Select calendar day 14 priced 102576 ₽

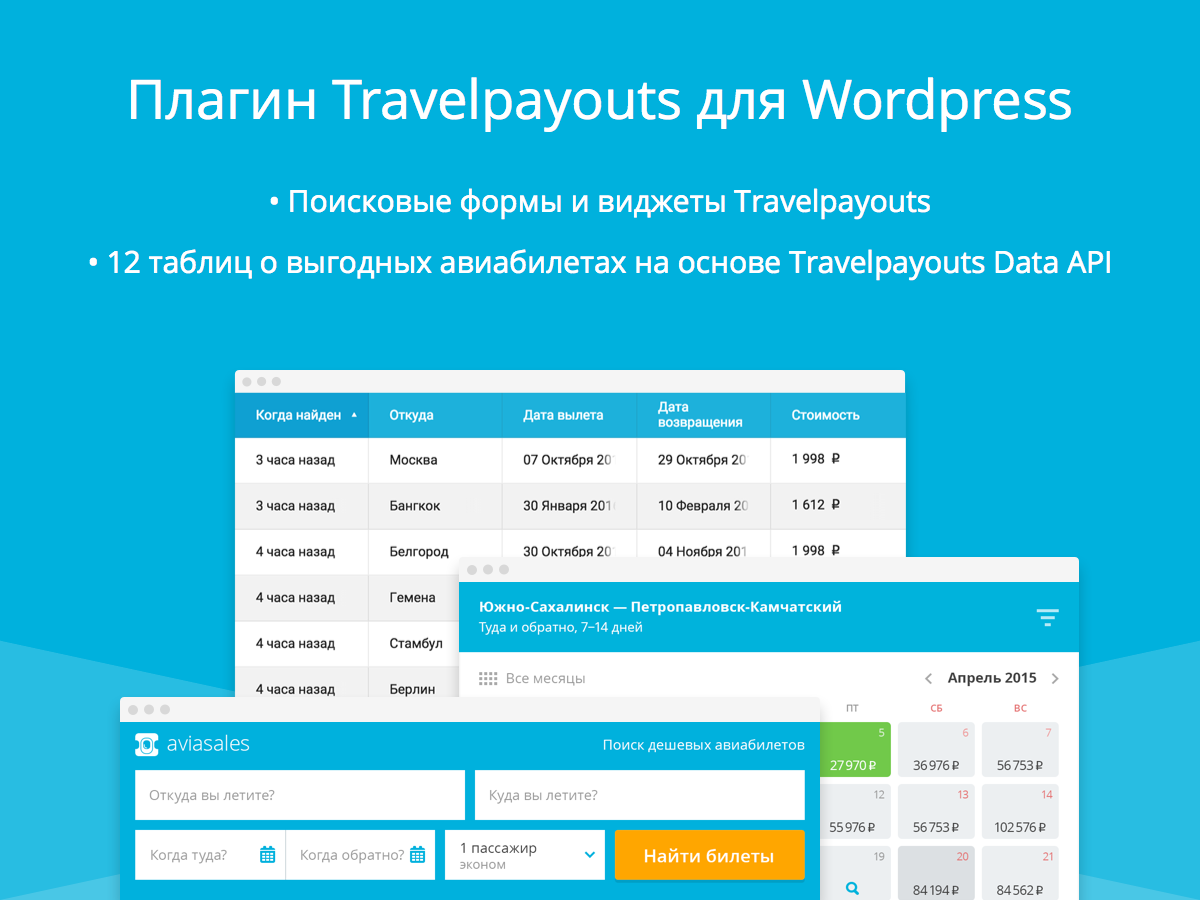click(1020, 812)
